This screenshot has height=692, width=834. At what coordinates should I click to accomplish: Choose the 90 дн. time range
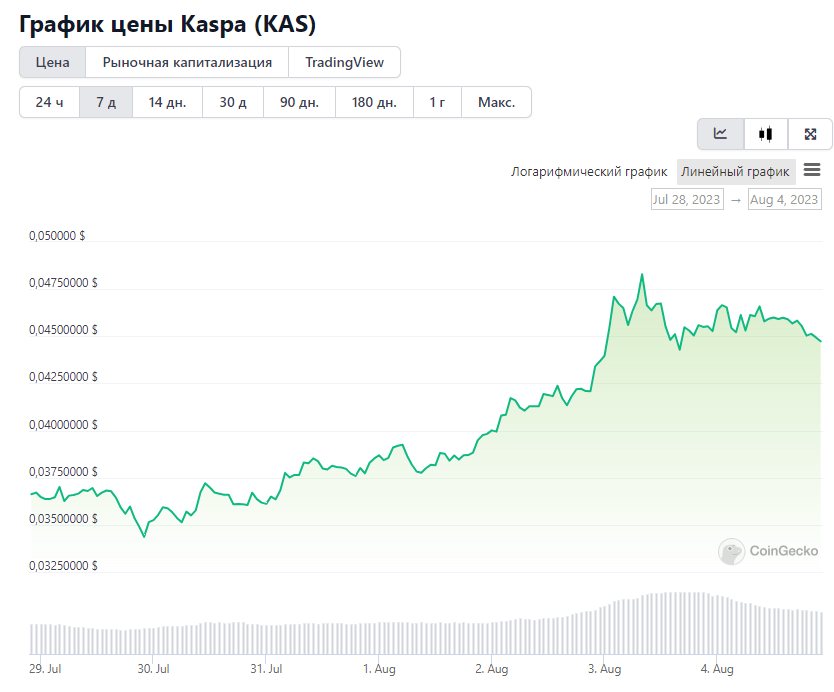pyautogui.click(x=299, y=102)
